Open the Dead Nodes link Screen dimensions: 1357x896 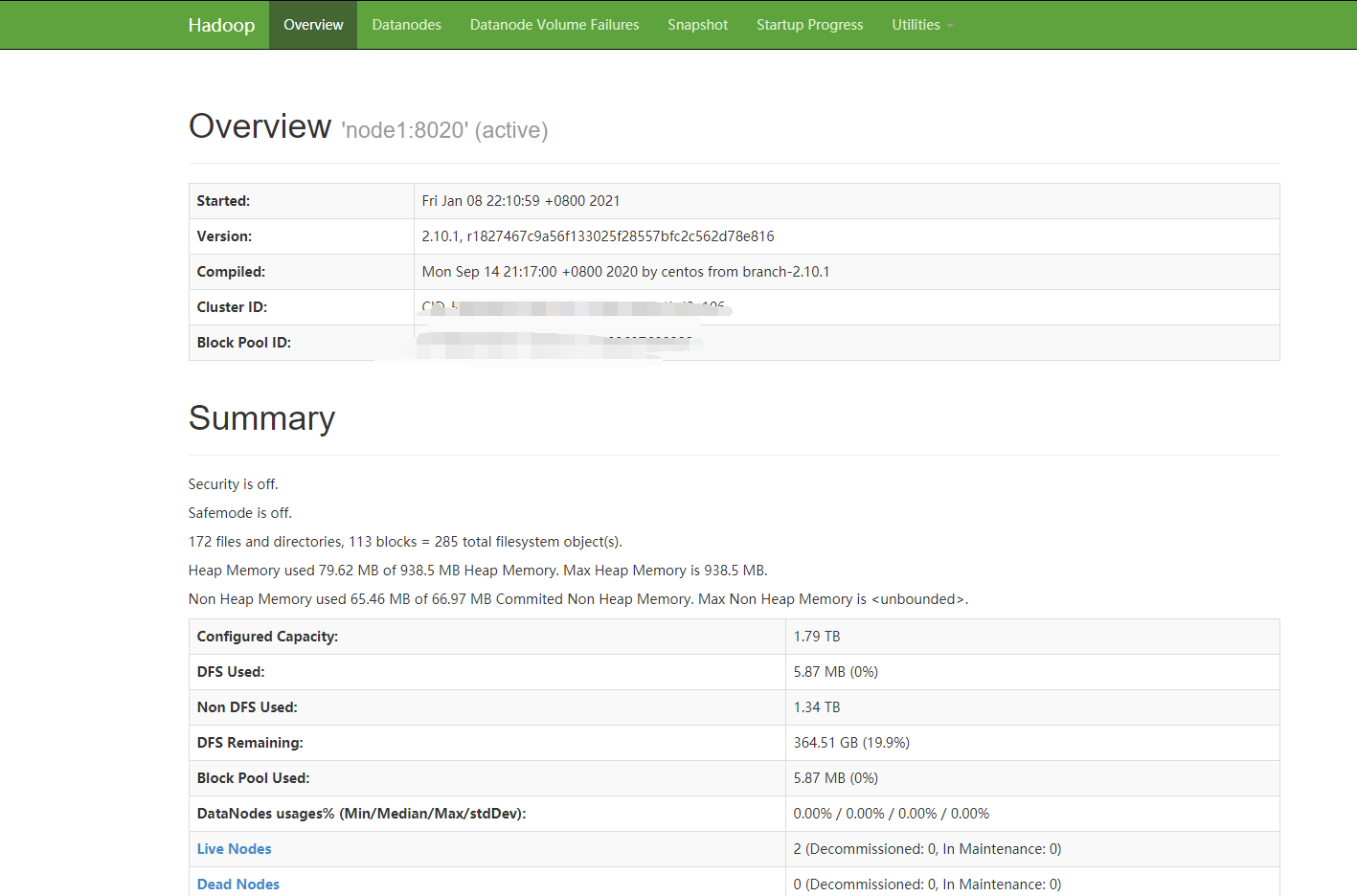click(238, 885)
